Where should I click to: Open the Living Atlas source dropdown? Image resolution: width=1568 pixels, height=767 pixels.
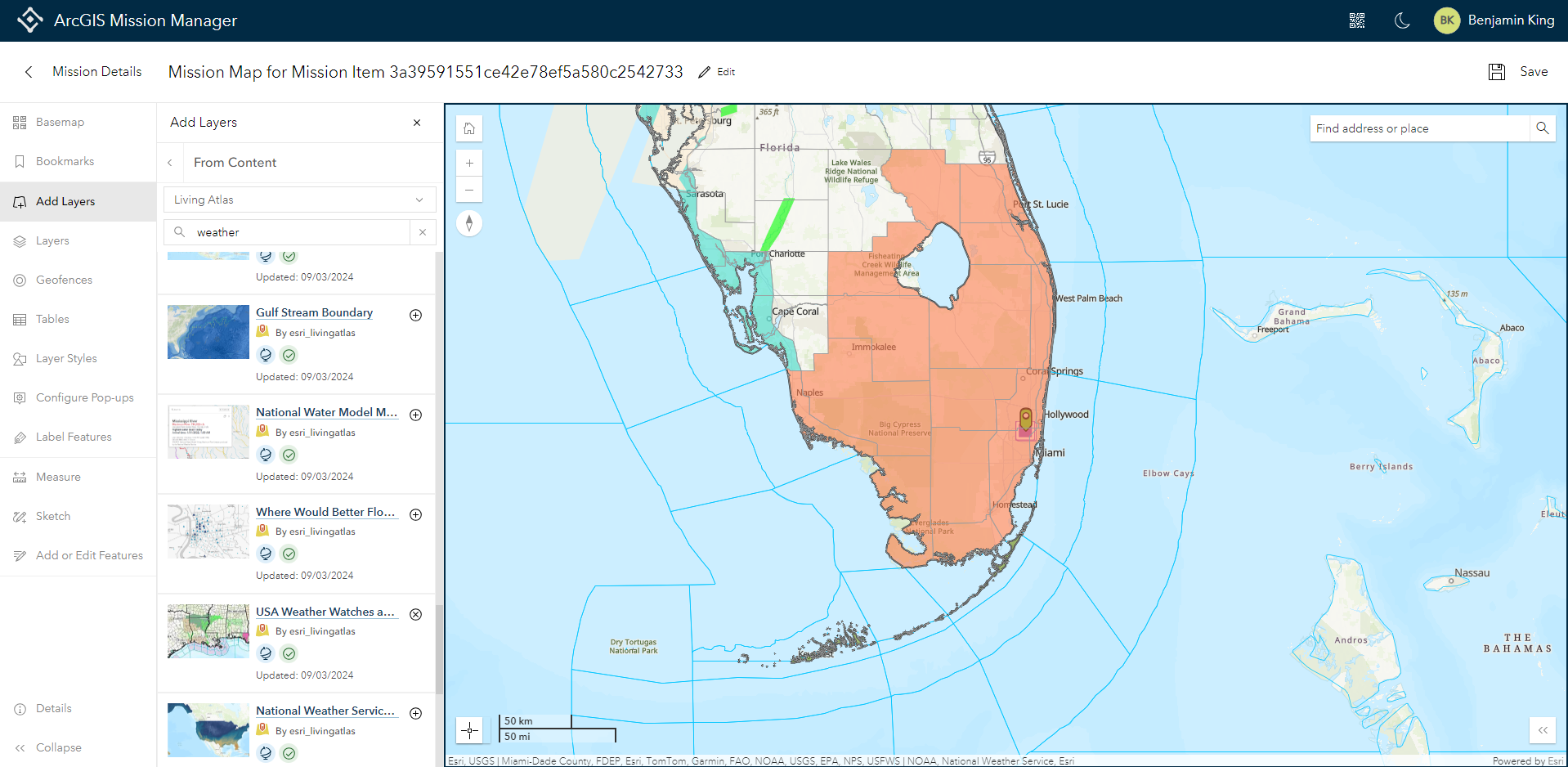tap(298, 200)
